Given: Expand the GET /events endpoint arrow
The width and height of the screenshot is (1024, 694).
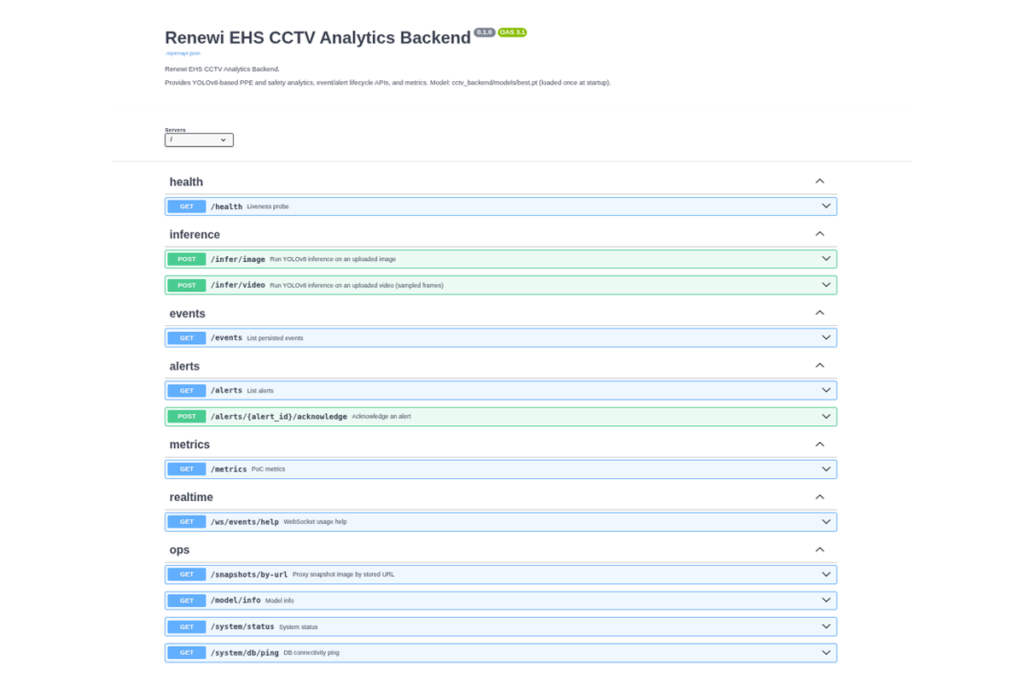Looking at the screenshot, I should point(826,338).
